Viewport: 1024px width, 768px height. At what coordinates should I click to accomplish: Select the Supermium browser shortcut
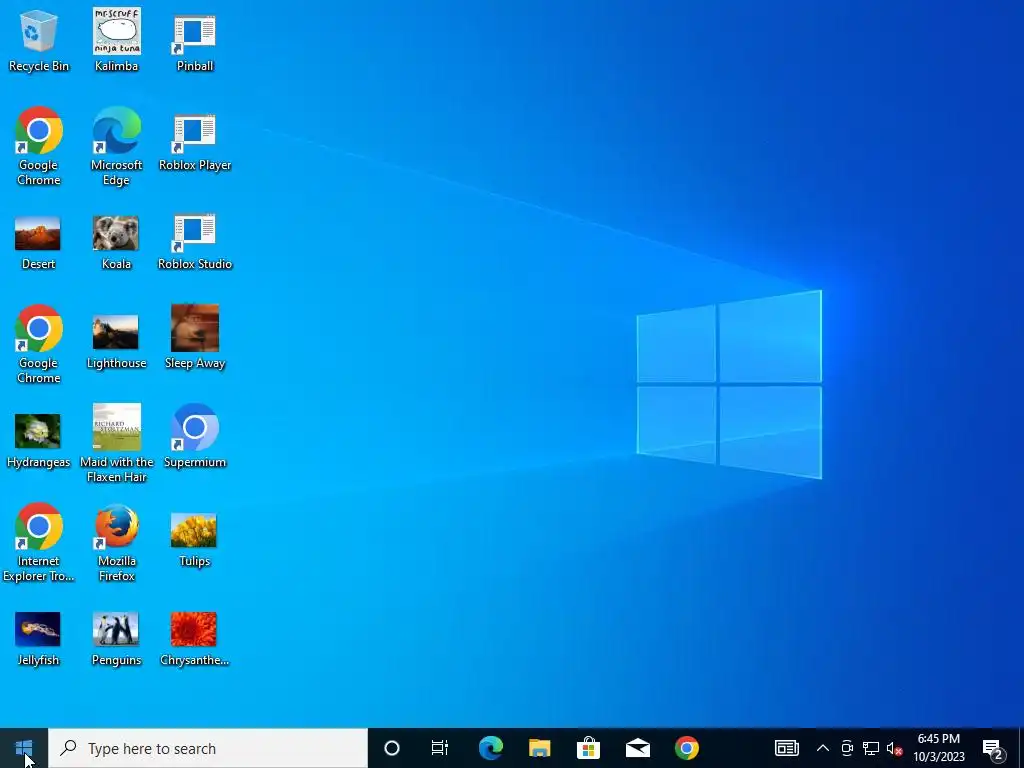point(195,436)
